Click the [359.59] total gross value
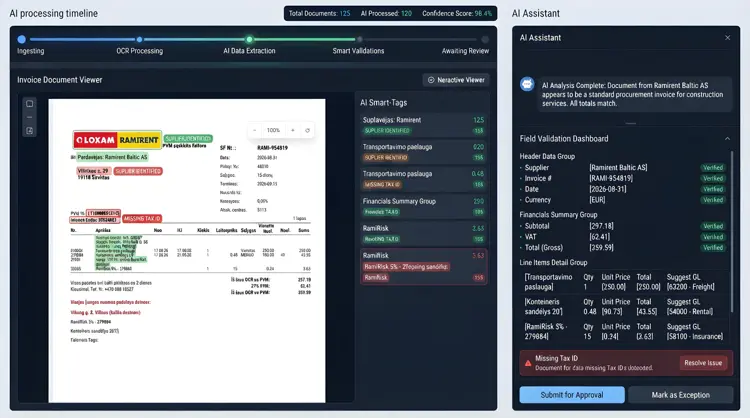750x418 pixels. pos(601,248)
